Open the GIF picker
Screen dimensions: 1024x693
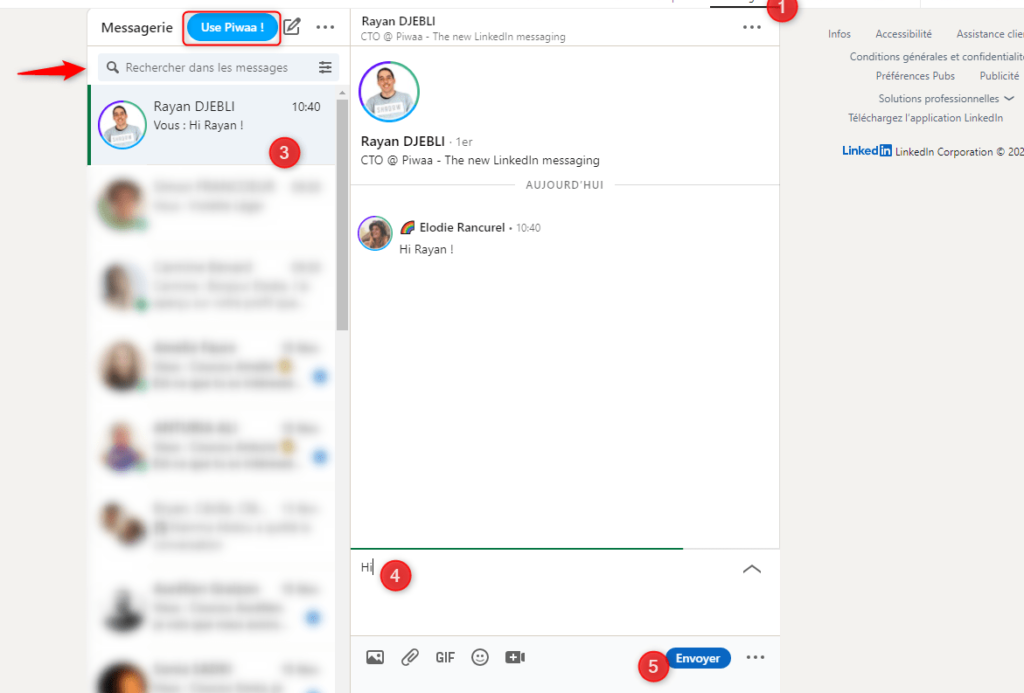point(445,658)
